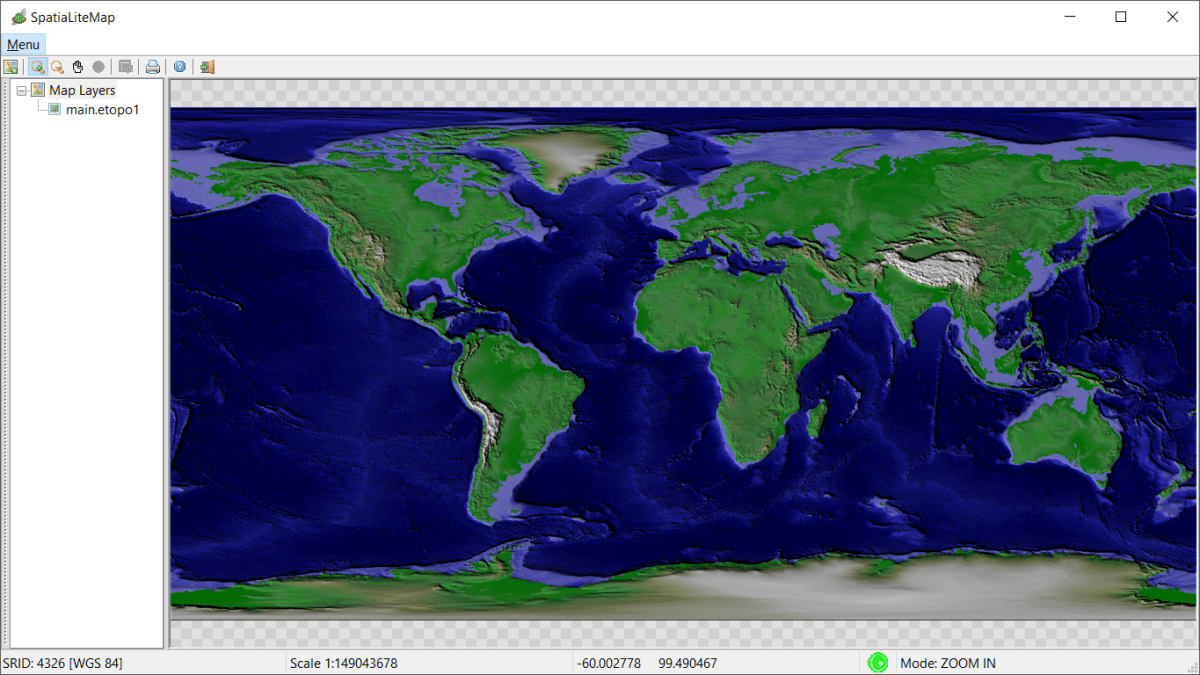Select the Zoom Out tool
The image size is (1200, 675).
click(57, 66)
